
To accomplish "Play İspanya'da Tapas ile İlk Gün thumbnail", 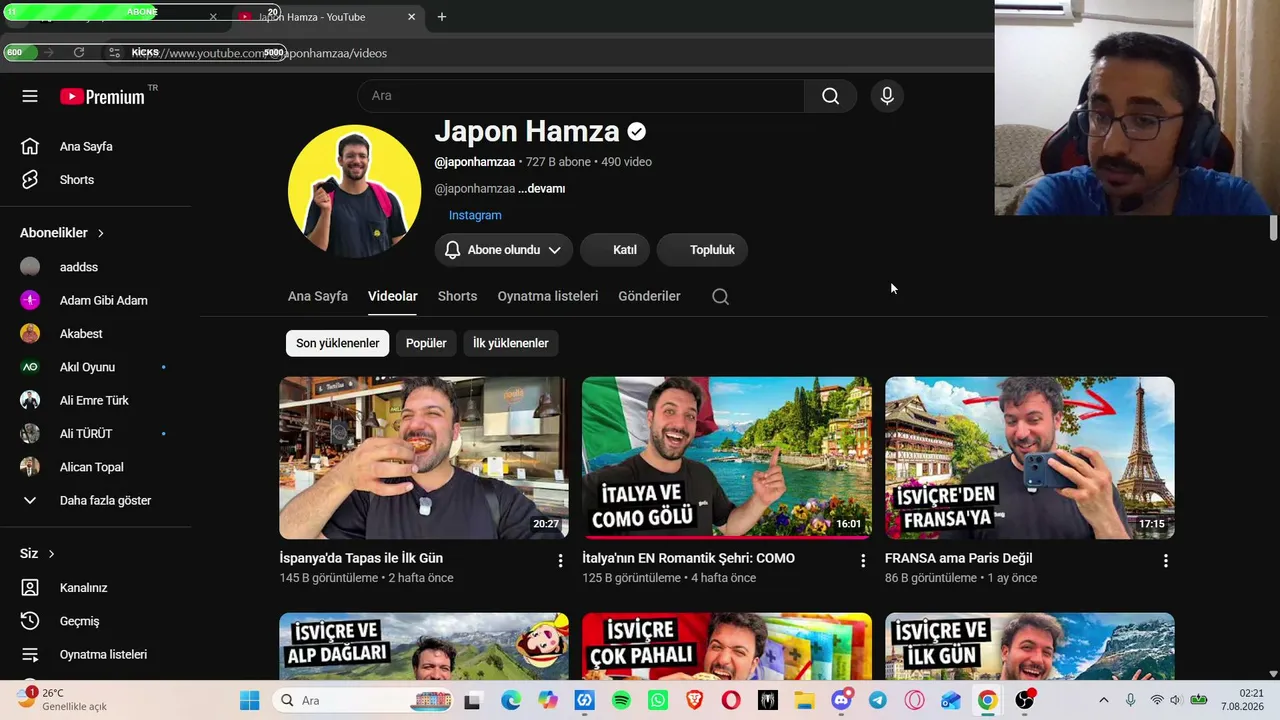I will (424, 458).
